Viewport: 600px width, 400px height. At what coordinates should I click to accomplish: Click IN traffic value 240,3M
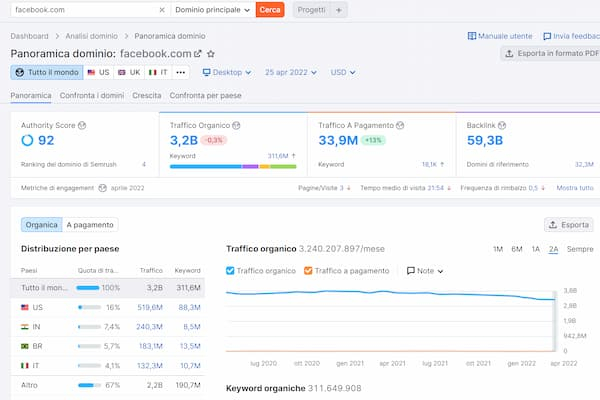[150, 327]
